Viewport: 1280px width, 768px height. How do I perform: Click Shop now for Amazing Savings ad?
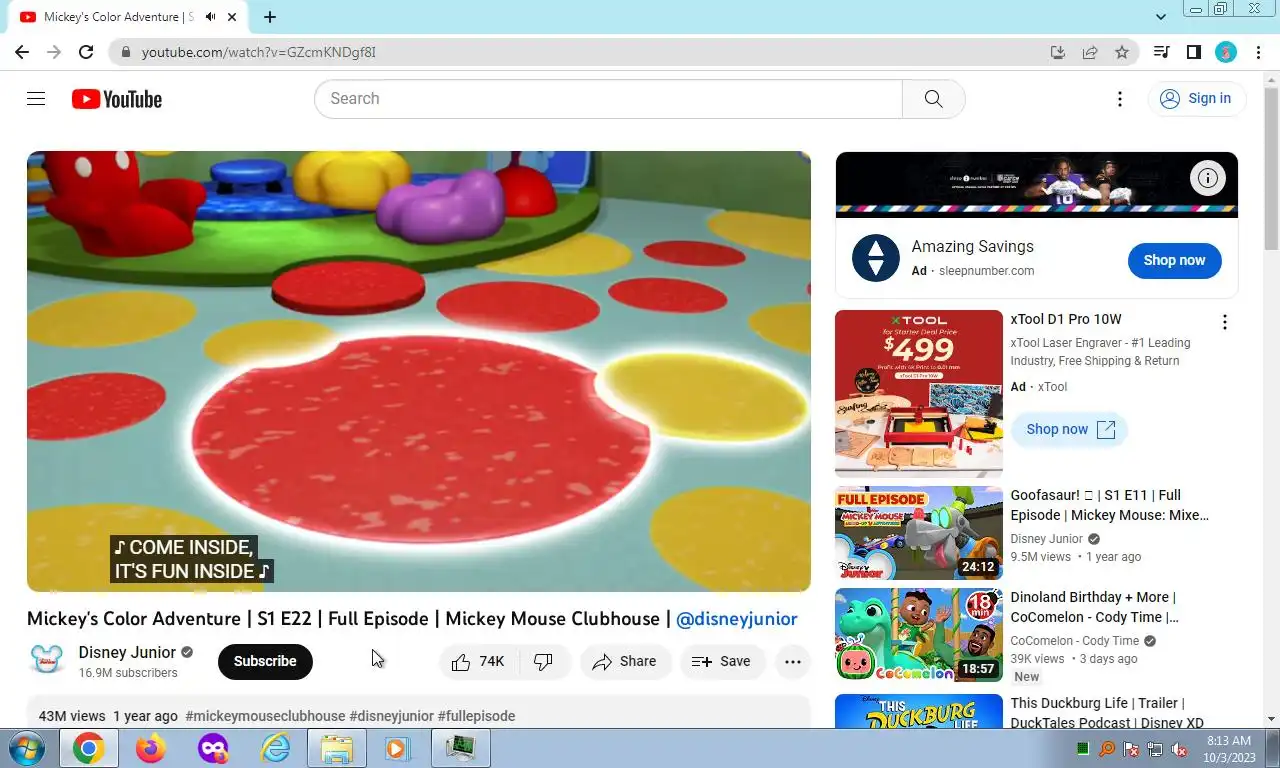(1174, 260)
